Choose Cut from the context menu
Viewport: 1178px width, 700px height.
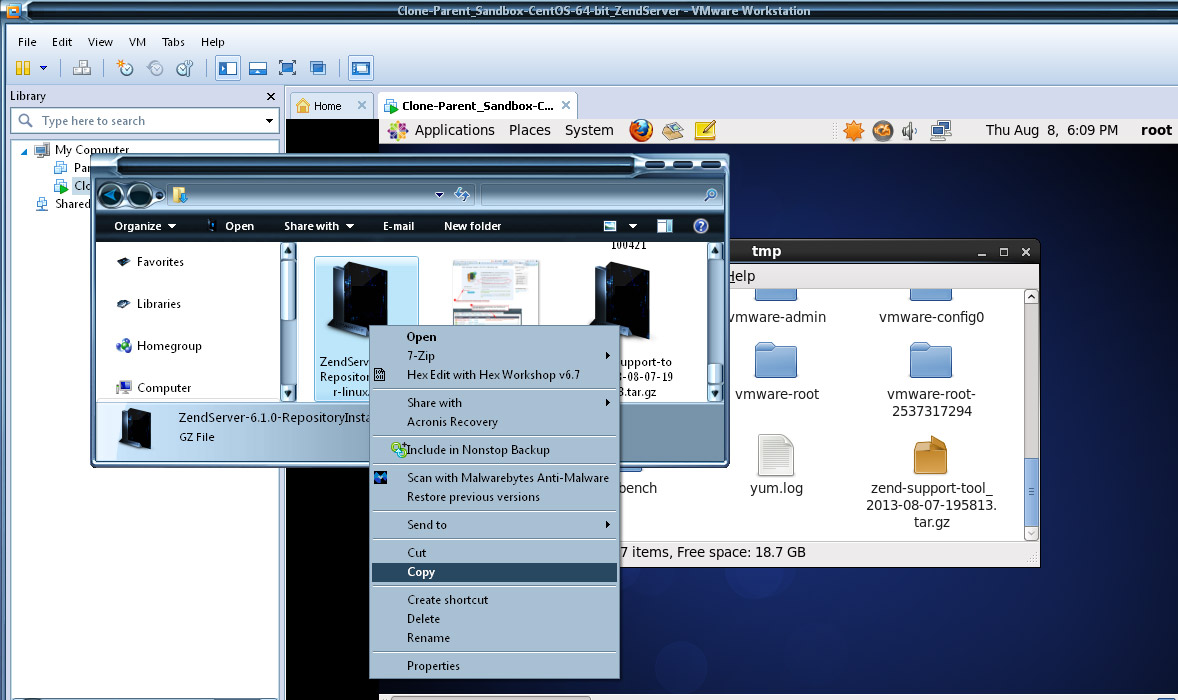(494, 553)
